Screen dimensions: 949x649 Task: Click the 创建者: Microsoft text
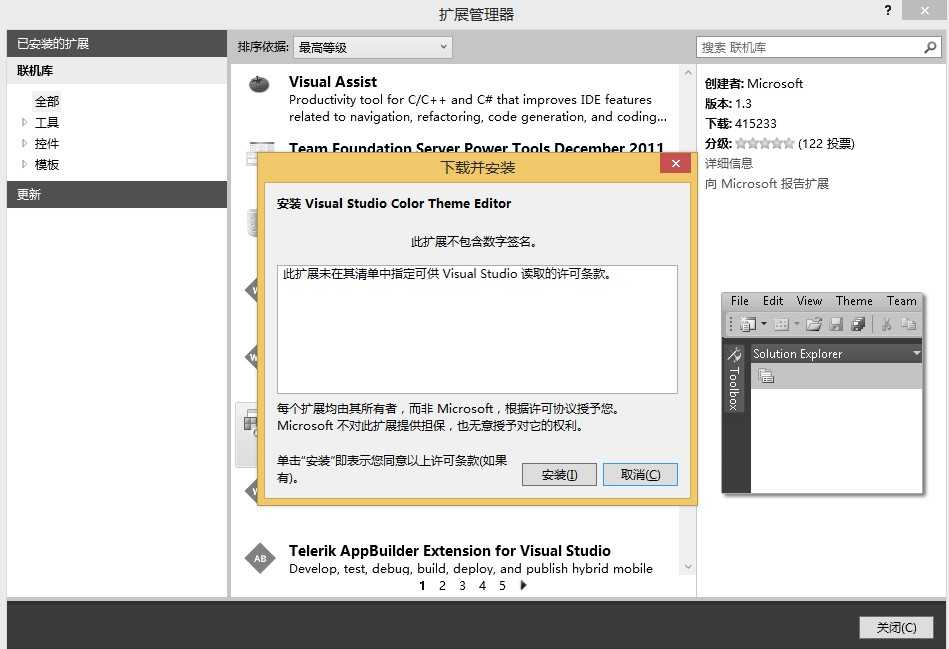pyautogui.click(x=754, y=84)
